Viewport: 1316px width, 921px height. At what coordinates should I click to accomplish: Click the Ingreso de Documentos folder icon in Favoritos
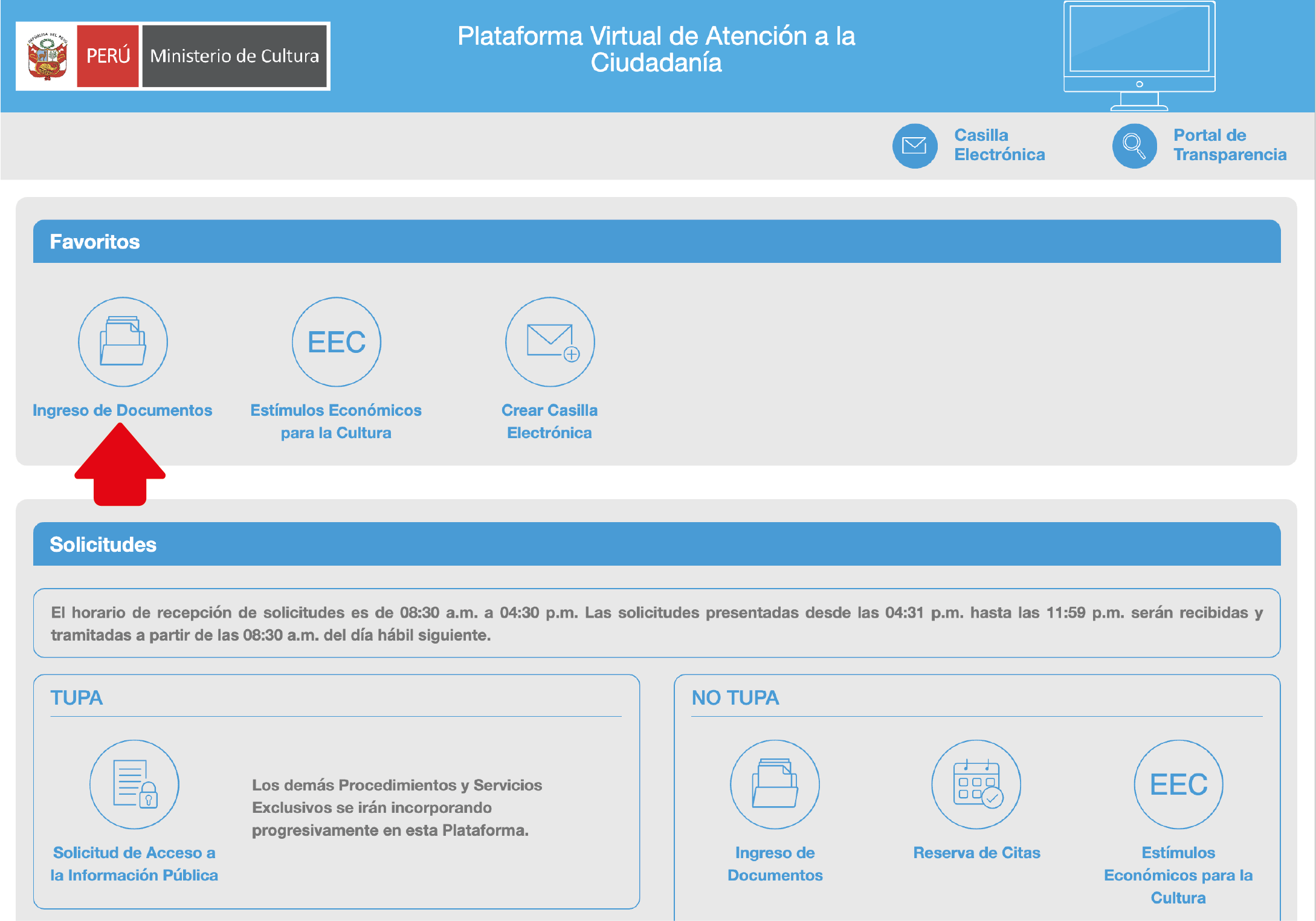tap(123, 341)
